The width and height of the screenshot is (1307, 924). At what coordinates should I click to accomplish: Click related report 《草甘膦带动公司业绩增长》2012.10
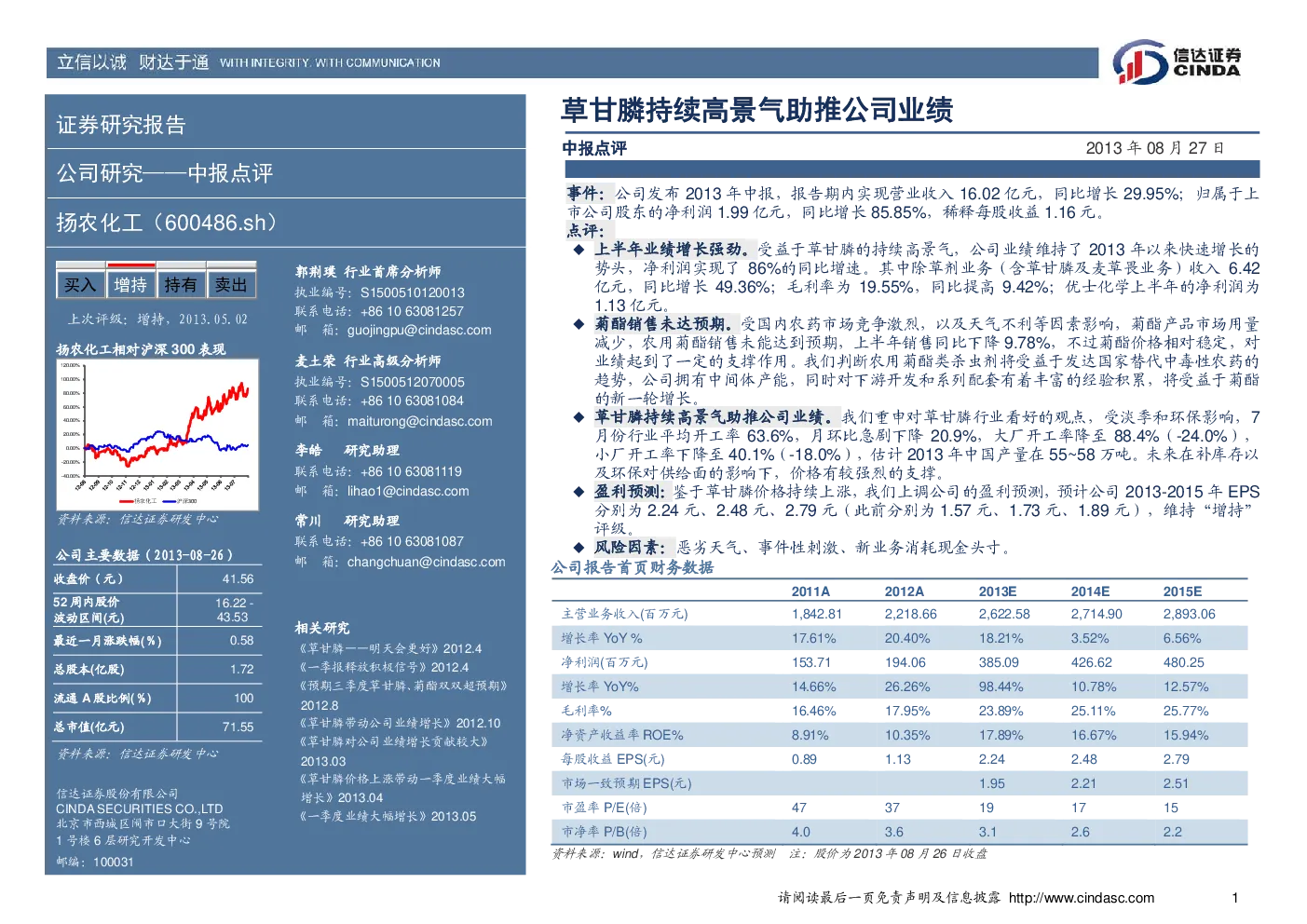coord(398,723)
